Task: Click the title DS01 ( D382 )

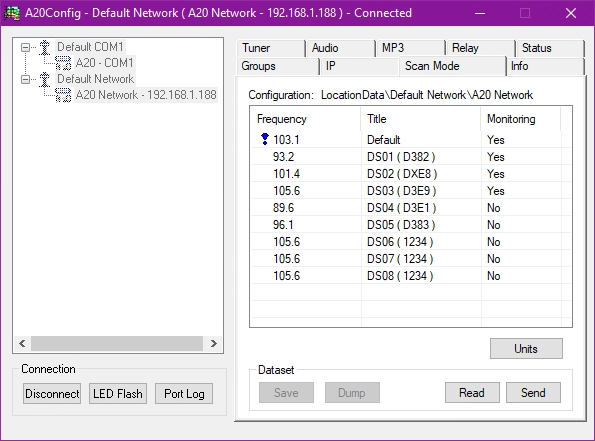Action: tap(401, 157)
